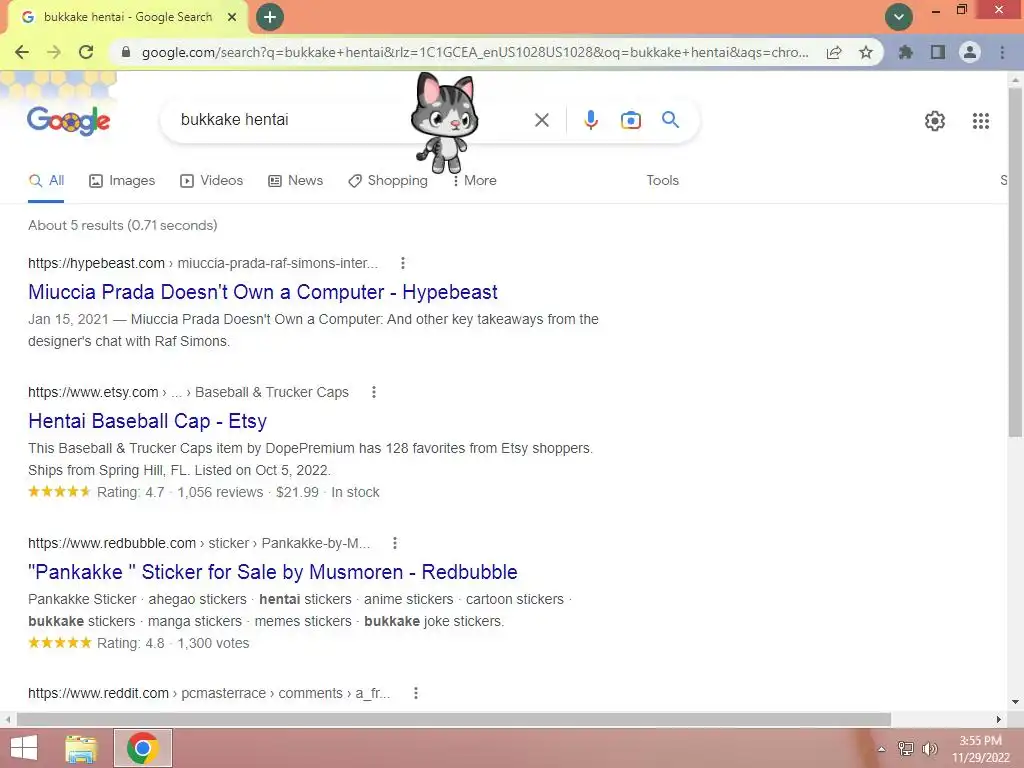The image size is (1024, 768).
Task: Open the Chrome side panel
Action: [x=938, y=52]
